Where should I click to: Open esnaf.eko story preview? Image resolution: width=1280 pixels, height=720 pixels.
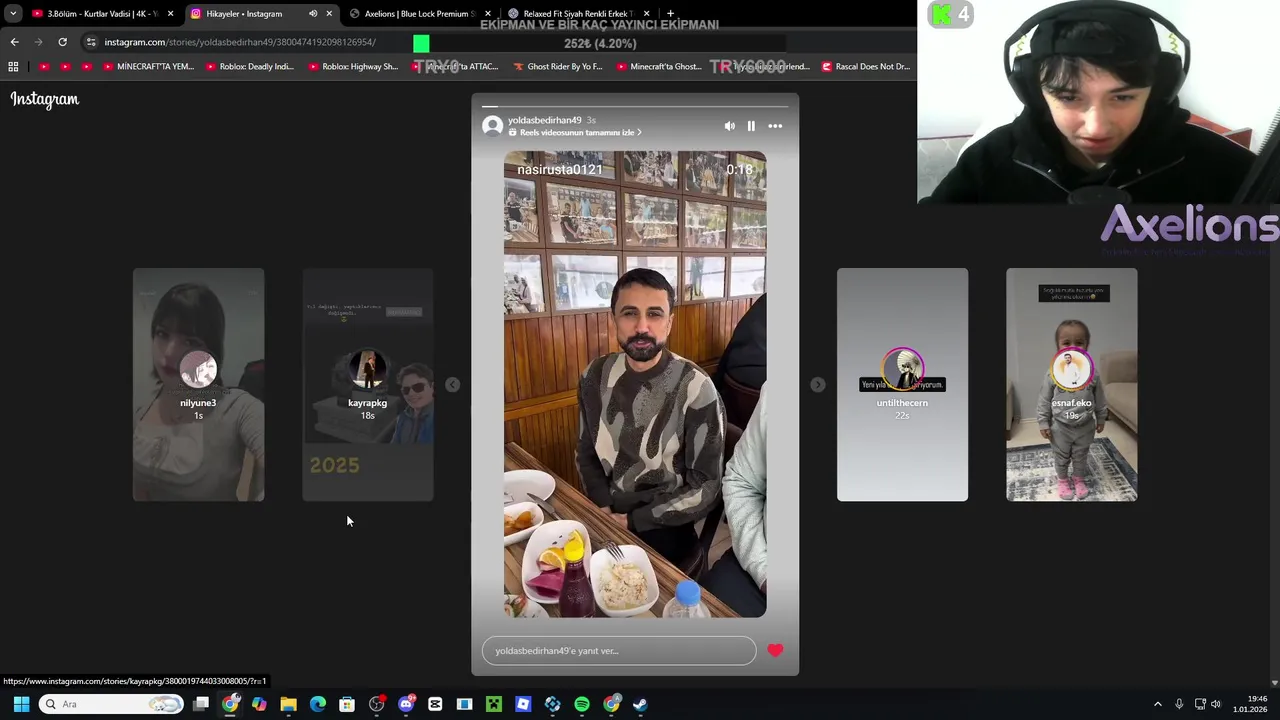(1071, 384)
